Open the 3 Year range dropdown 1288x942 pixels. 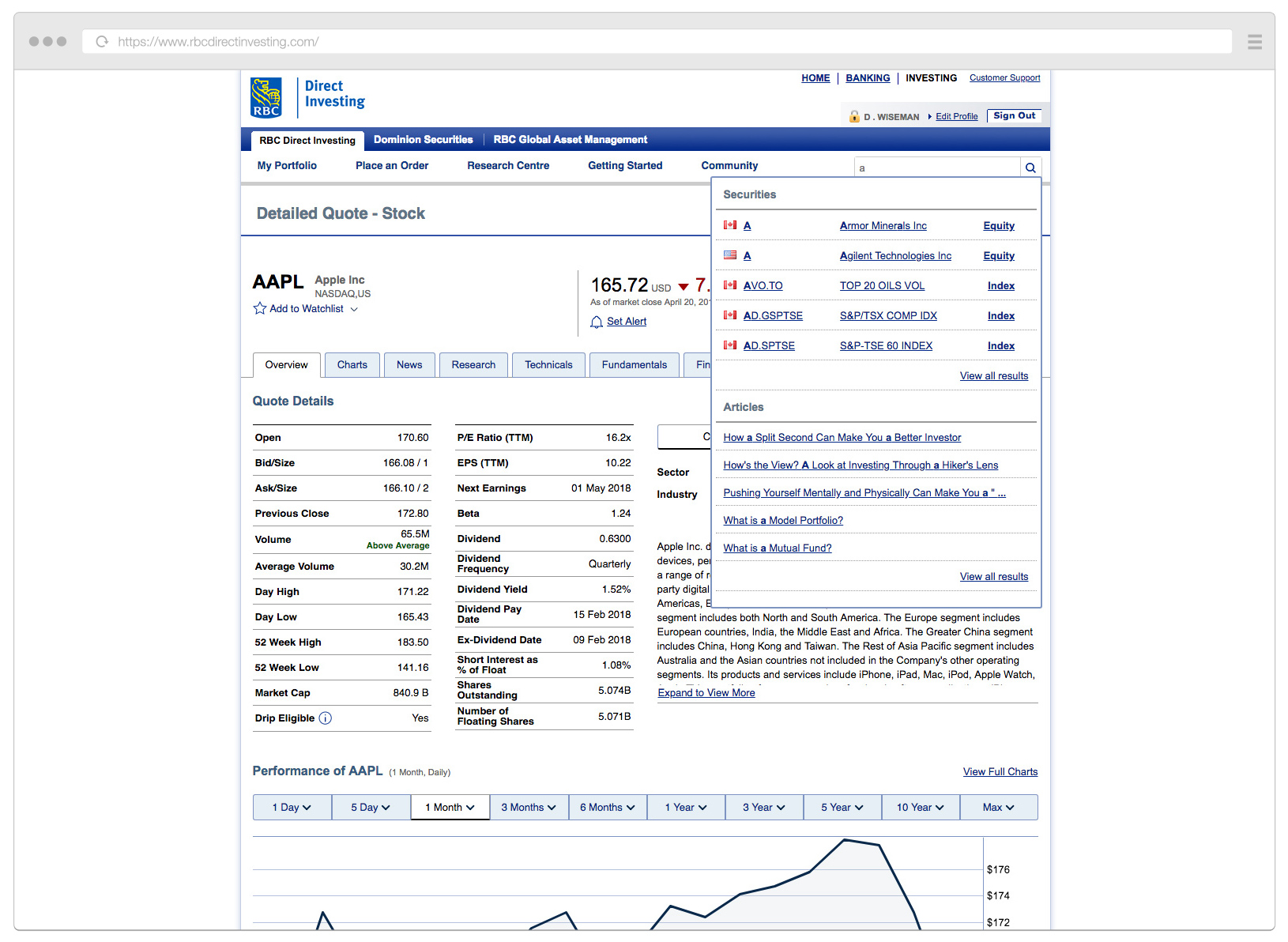tap(764, 808)
